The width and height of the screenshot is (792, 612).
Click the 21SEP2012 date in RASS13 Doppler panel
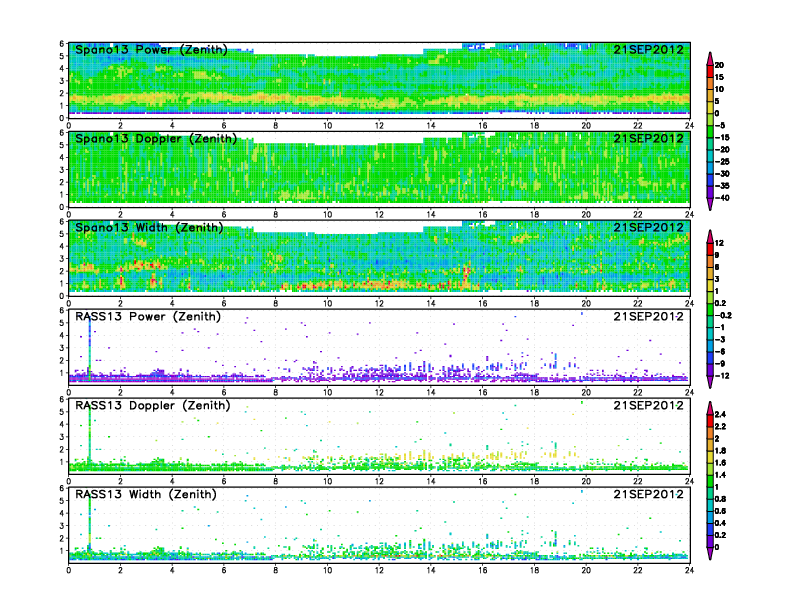point(649,405)
